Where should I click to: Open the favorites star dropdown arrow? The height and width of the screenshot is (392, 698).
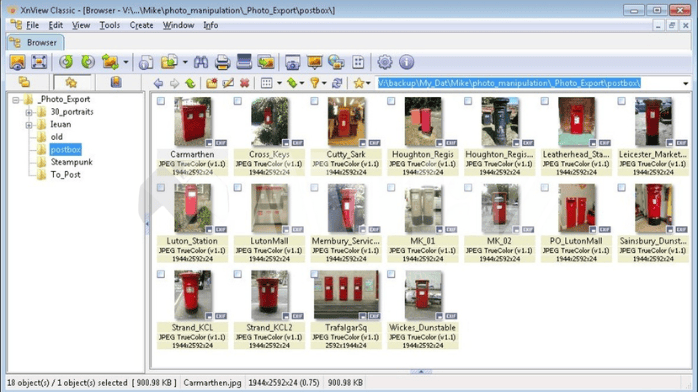click(368, 83)
